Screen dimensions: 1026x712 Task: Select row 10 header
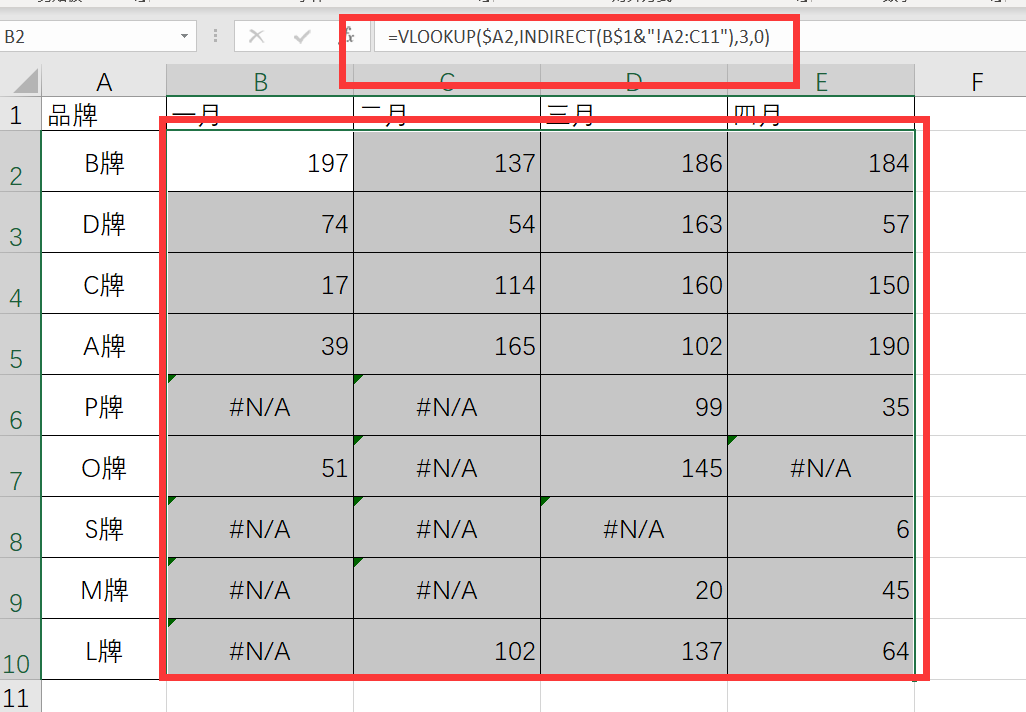click(20, 649)
